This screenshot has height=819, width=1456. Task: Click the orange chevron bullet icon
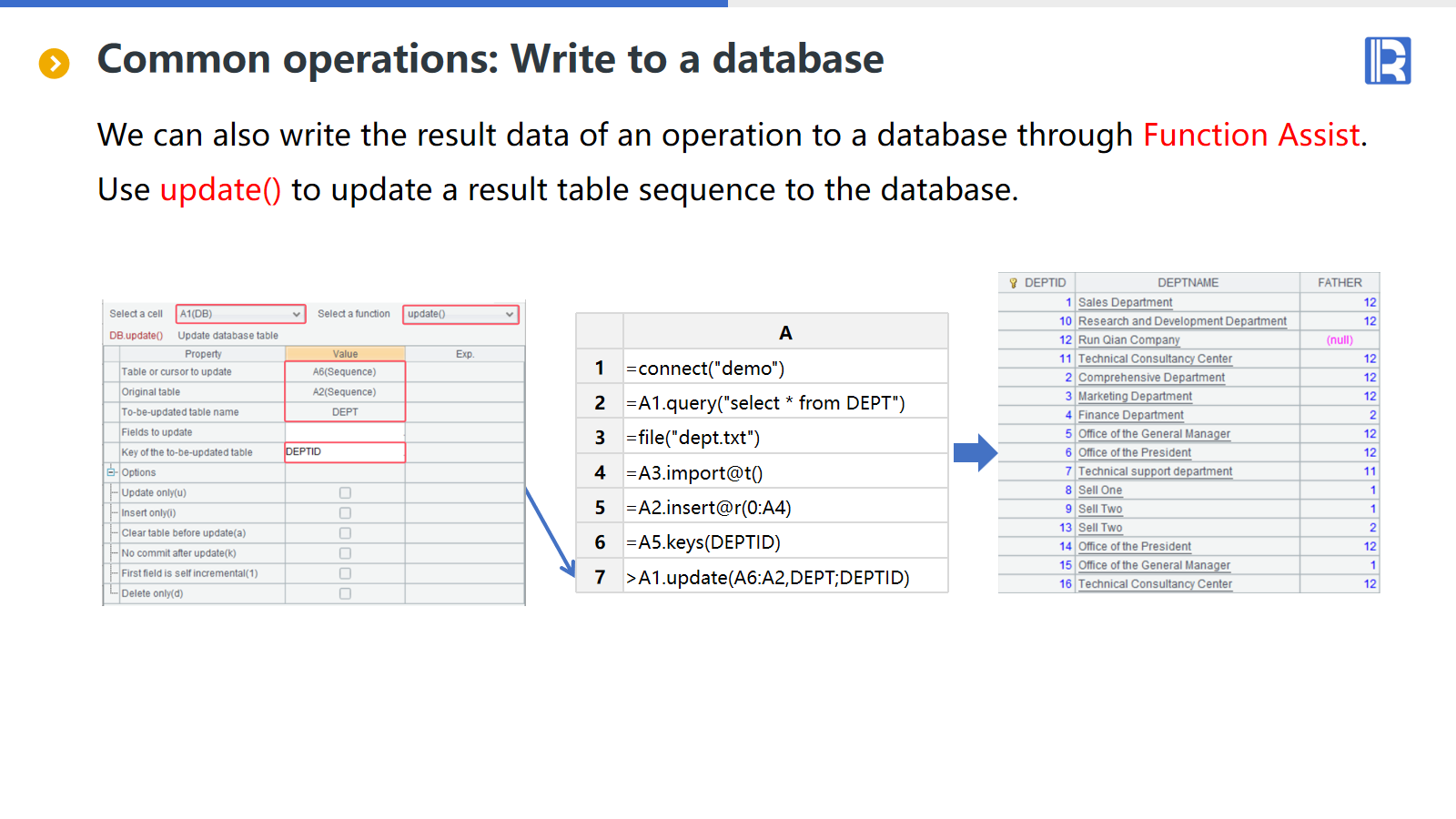click(54, 64)
